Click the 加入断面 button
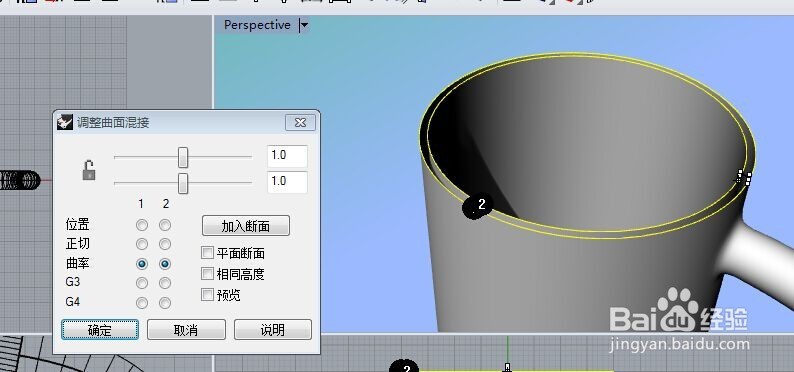 (246, 226)
